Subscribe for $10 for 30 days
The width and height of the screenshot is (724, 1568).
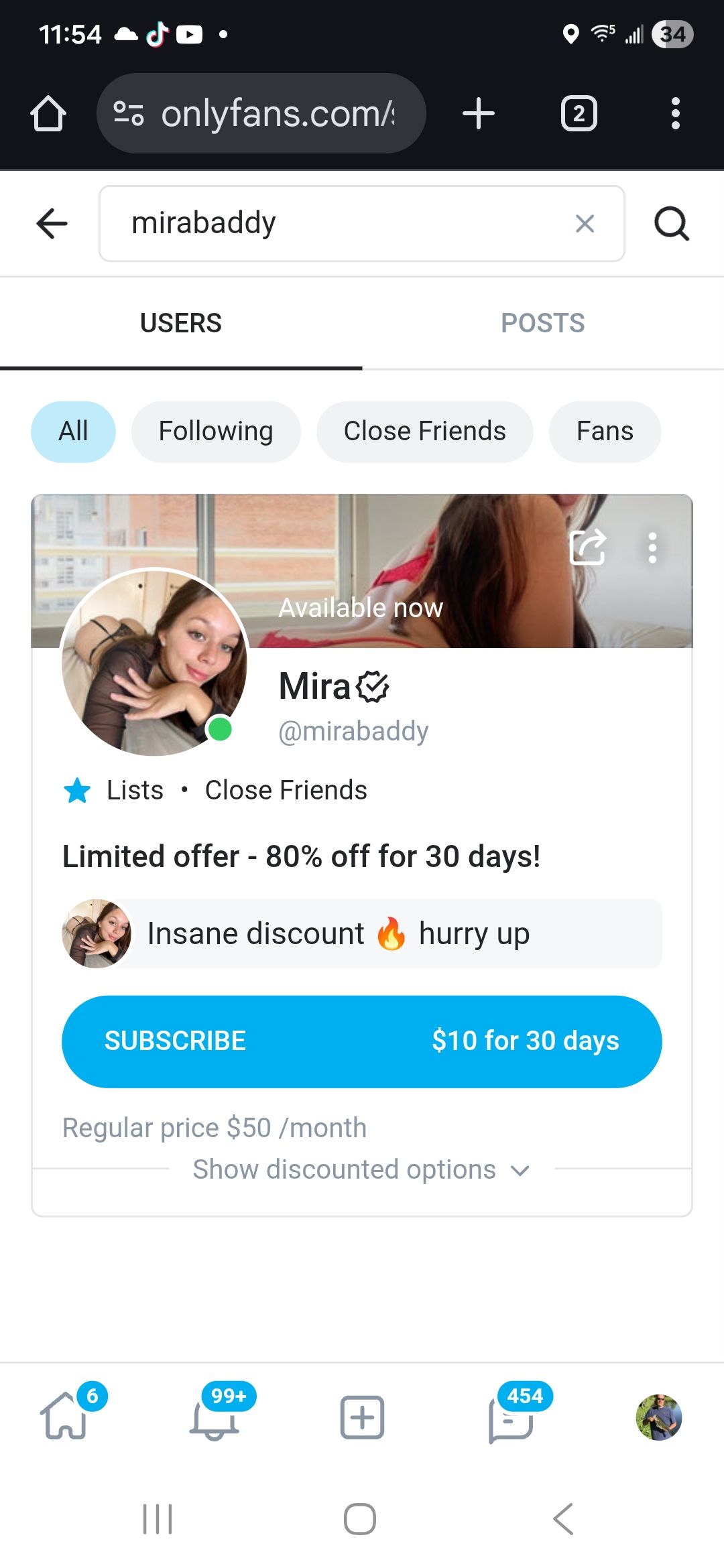tap(361, 1041)
